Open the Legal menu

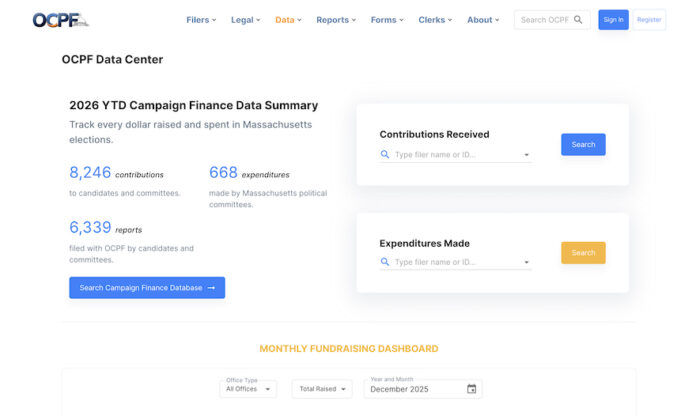tap(245, 20)
